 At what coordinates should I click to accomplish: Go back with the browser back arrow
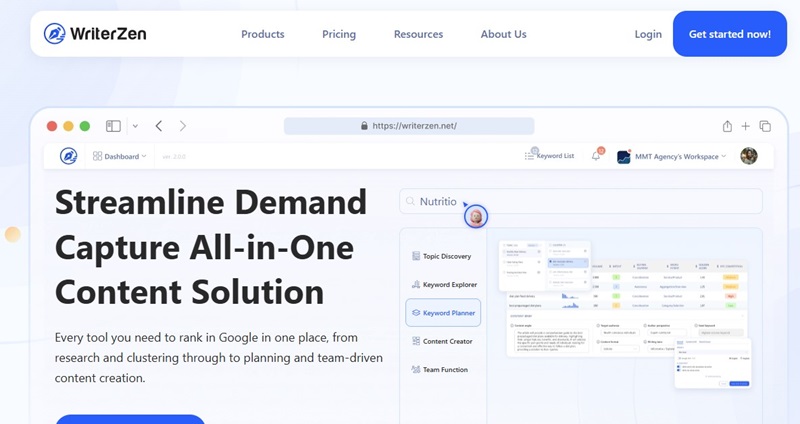point(159,126)
